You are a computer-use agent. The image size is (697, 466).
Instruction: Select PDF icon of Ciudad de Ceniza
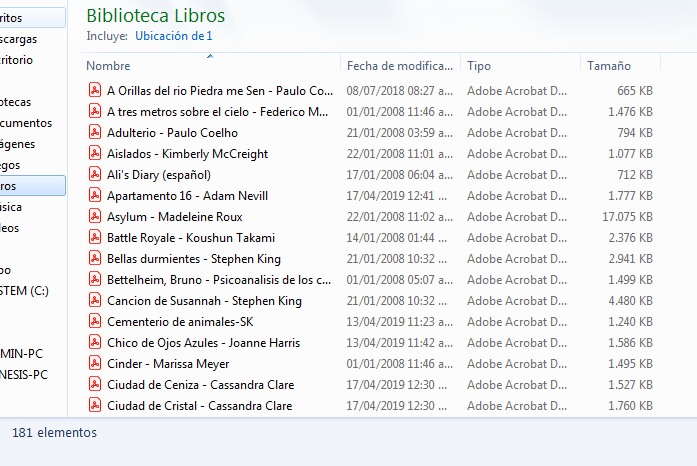click(95, 384)
